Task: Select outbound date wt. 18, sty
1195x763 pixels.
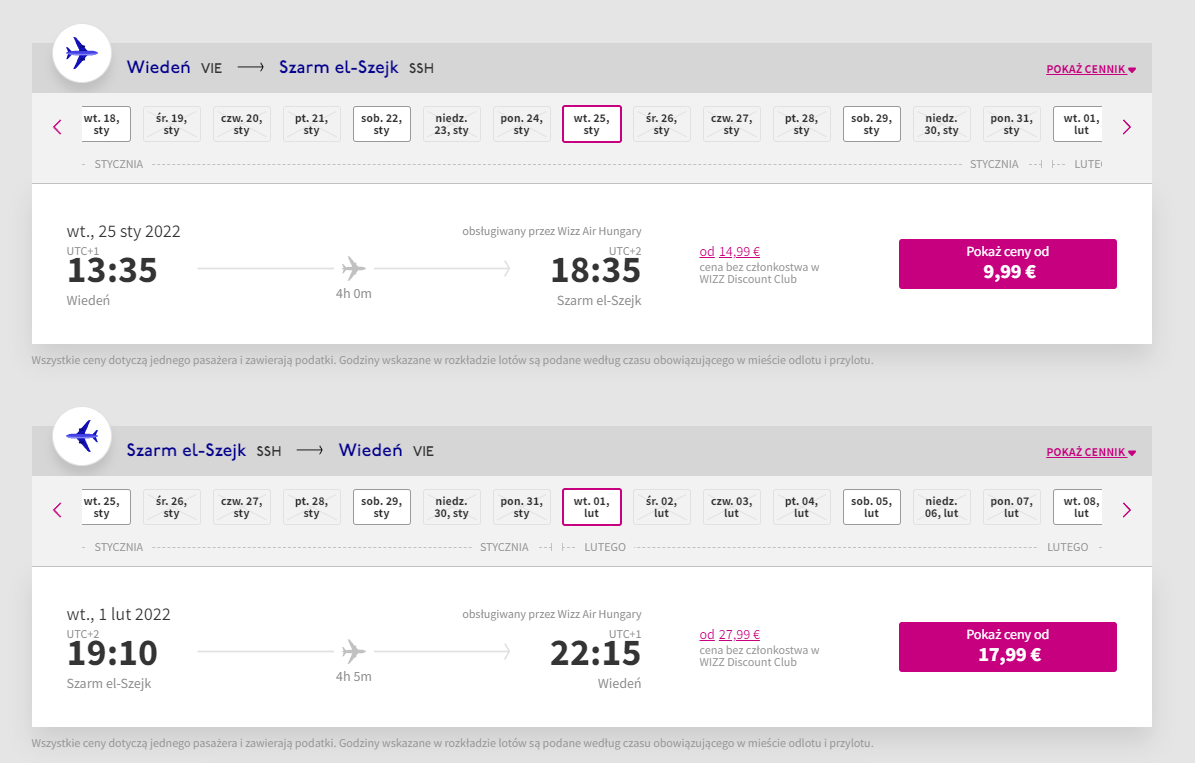Action: pos(105,124)
